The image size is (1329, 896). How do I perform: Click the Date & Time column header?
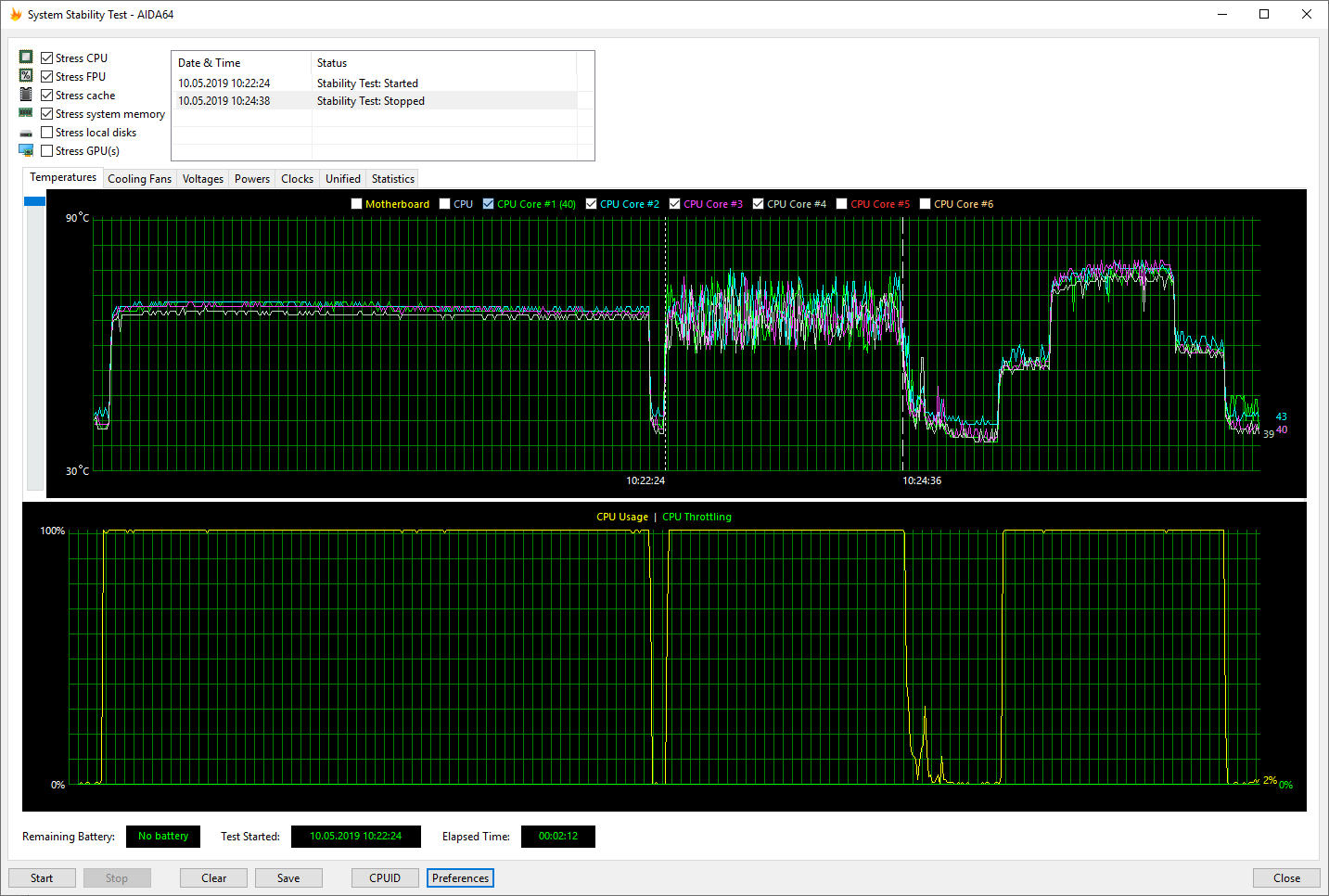tap(242, 63)
